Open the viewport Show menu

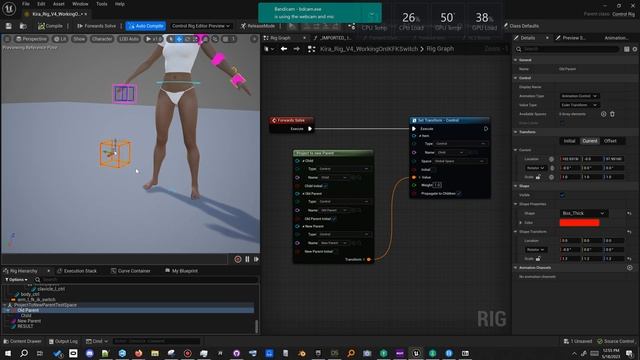79,39
